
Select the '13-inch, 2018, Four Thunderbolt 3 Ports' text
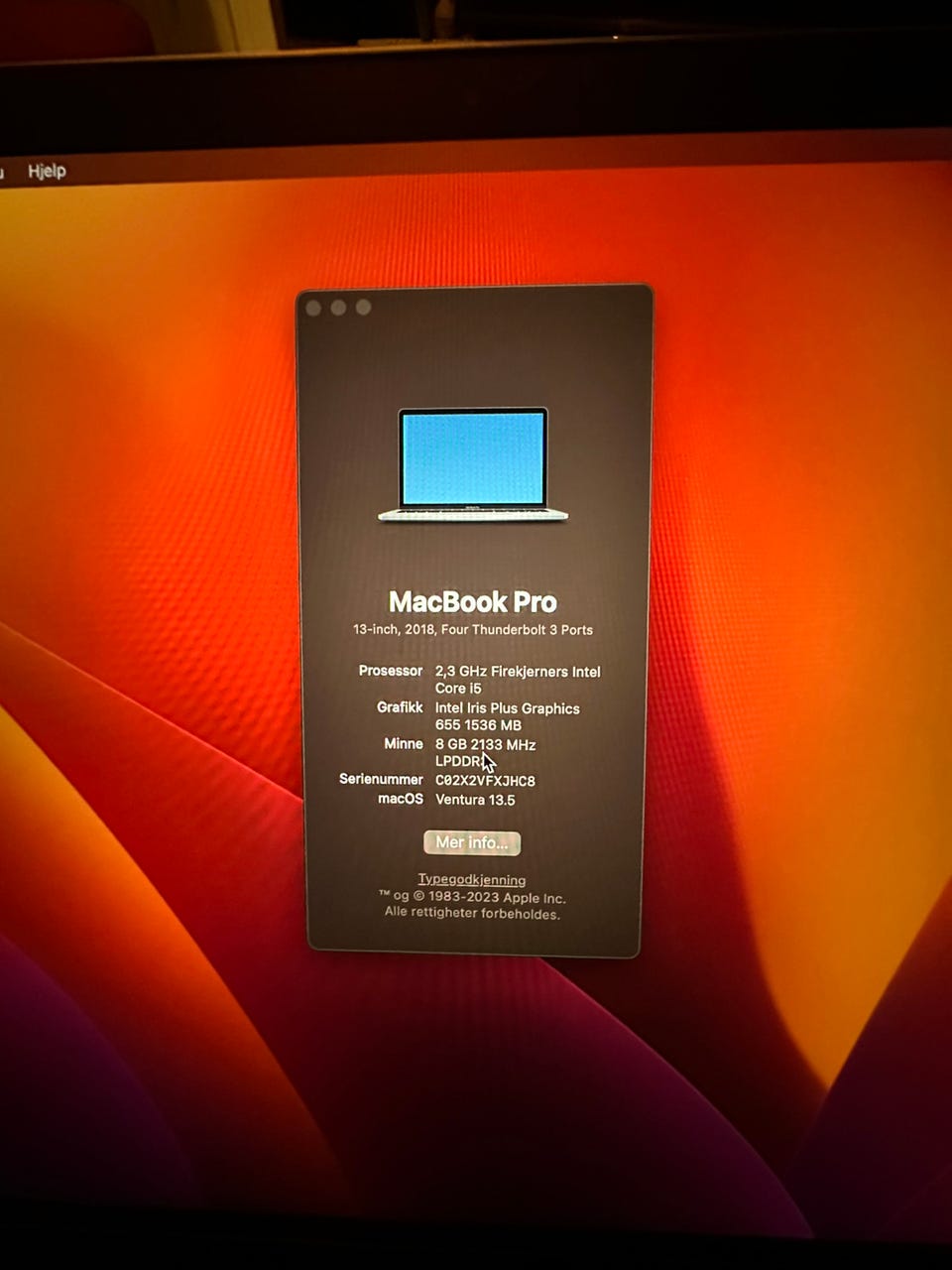tap(473, 630)
